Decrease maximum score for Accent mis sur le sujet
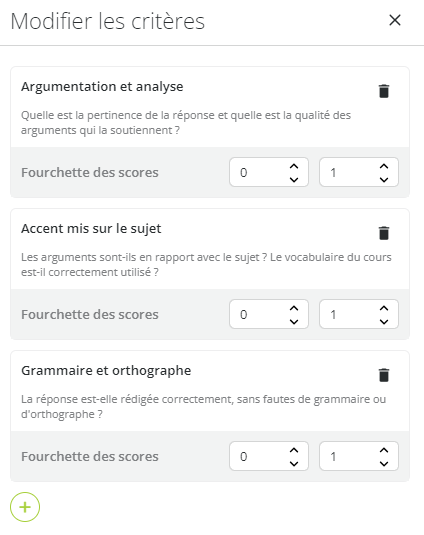The image size is (424, 535). tap(384, 321)
